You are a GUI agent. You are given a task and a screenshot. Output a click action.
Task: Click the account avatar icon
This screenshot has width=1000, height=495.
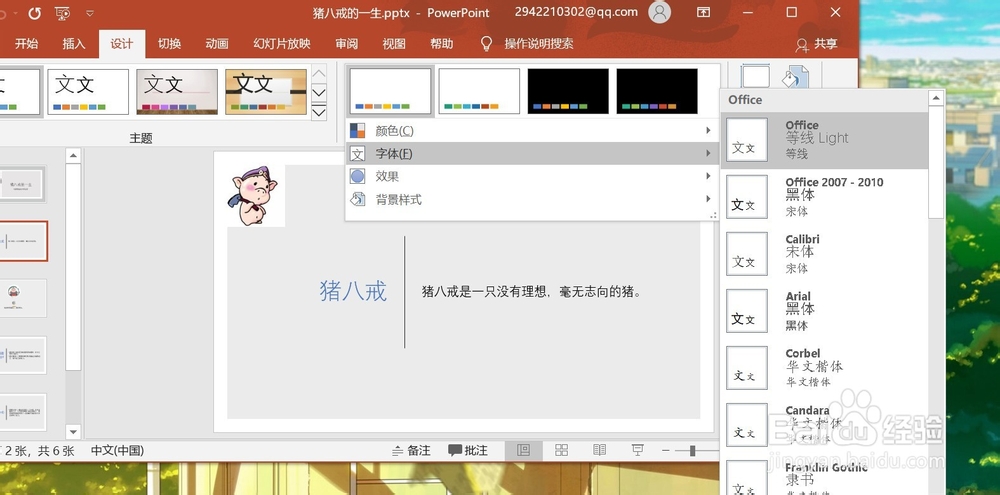tap(659, 12)
